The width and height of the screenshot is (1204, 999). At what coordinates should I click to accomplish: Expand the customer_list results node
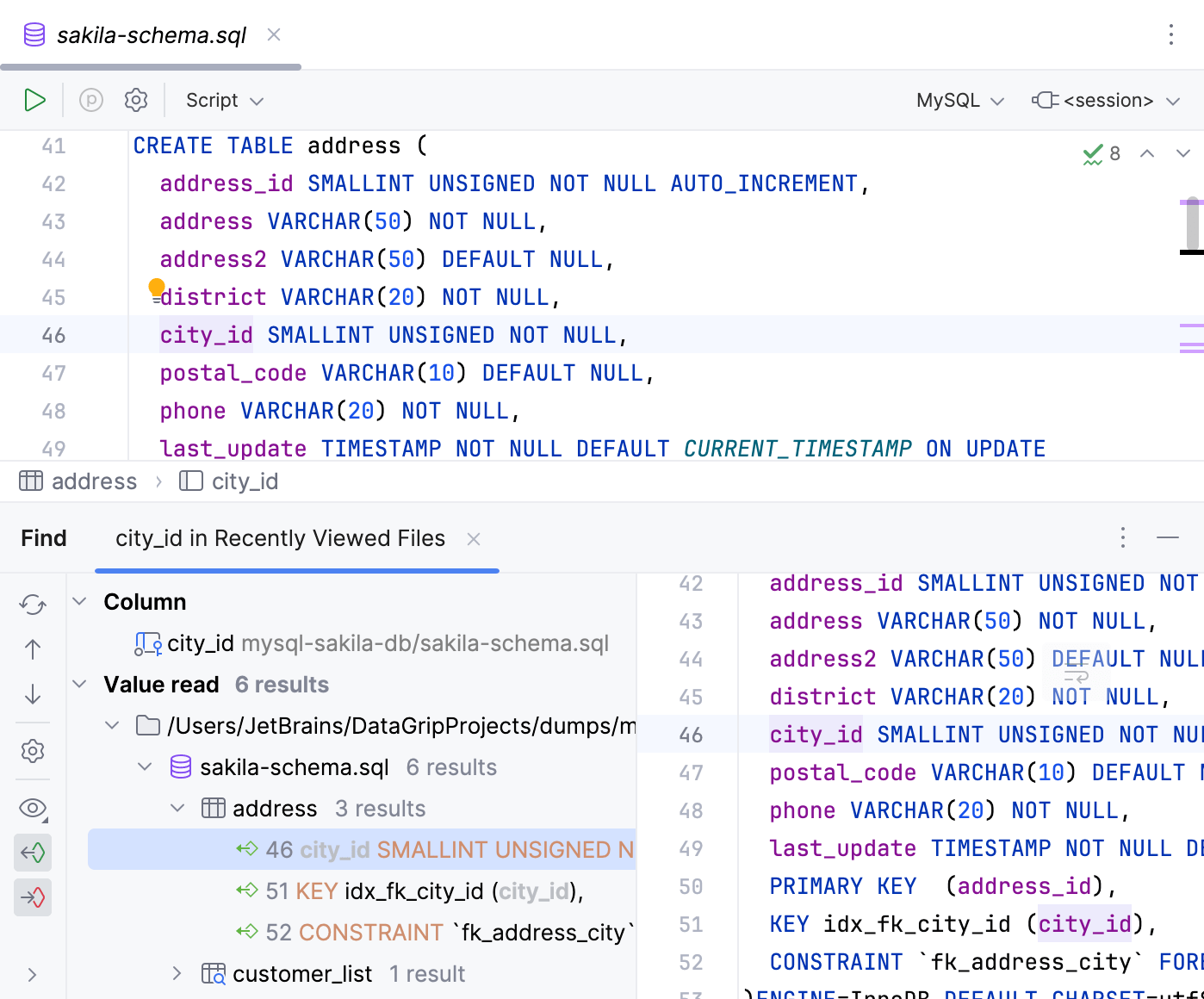pos(177,973)
